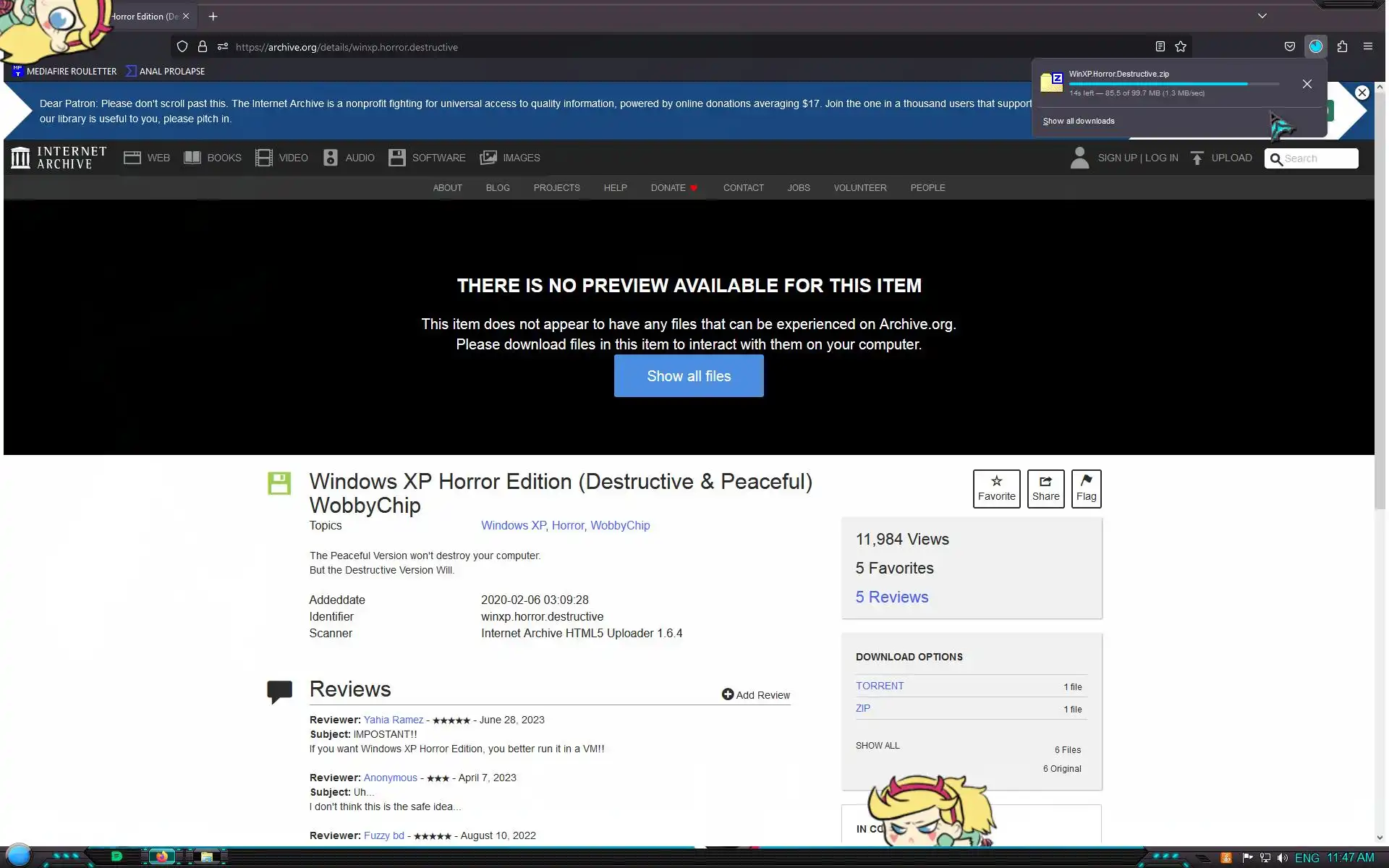Expand SHOW ALL download options
This screenshot has height=868, width=1389.
(878, 746)
